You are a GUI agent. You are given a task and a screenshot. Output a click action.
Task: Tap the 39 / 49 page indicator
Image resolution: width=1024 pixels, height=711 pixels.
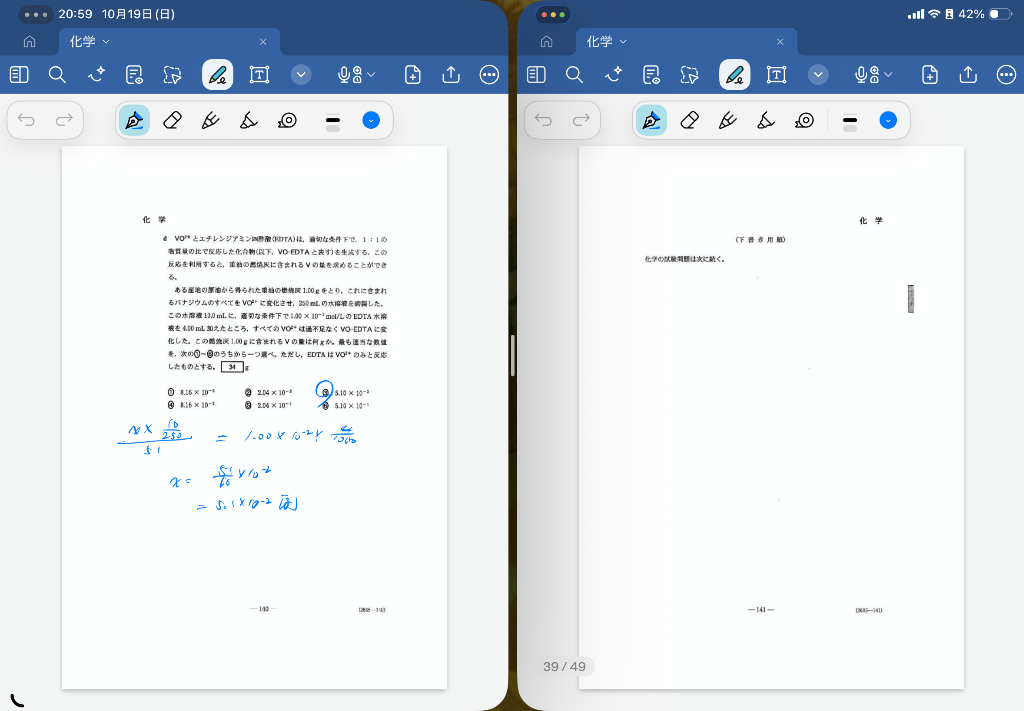pyautogui.click(x=563, y=665)
